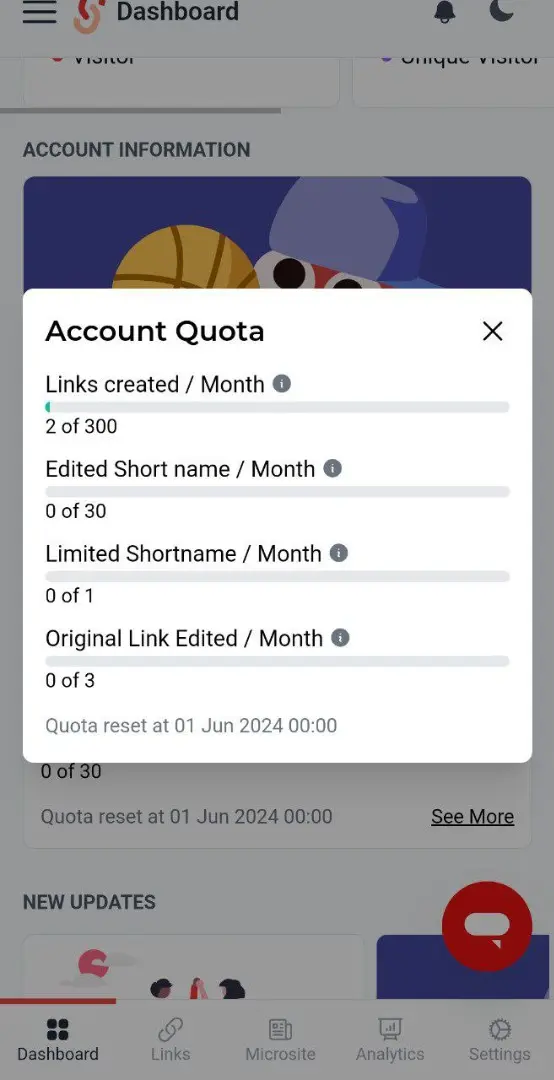554x1080 pixels.
Task: Show info for Edited Short name / Month
Action: point(332,469)
